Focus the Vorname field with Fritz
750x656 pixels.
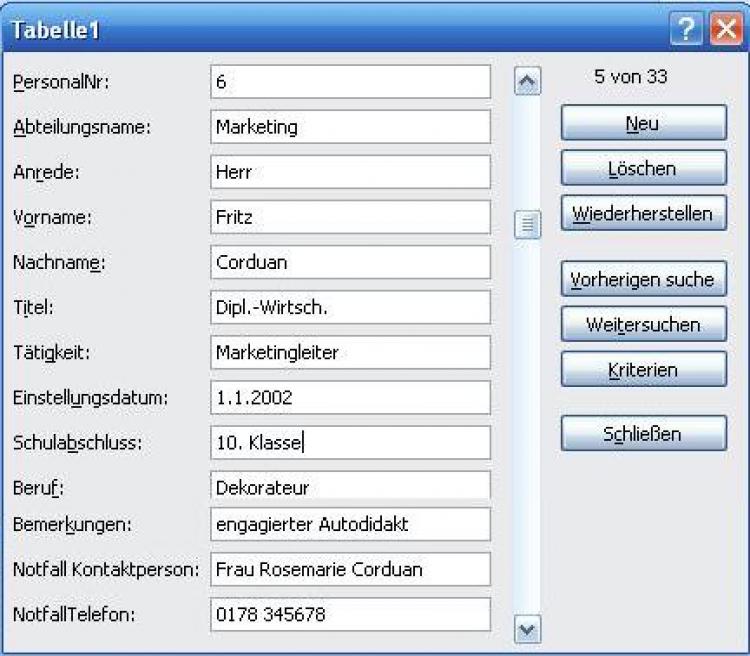coord(350,217)
